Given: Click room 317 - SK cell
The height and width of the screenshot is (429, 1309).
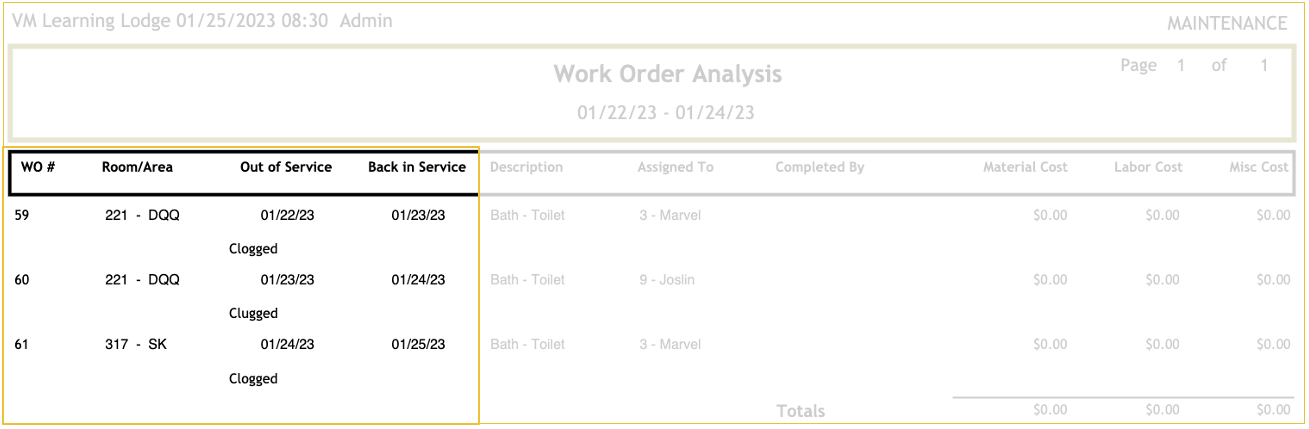Looking at the screenshot, I should (x=136, y=344).
